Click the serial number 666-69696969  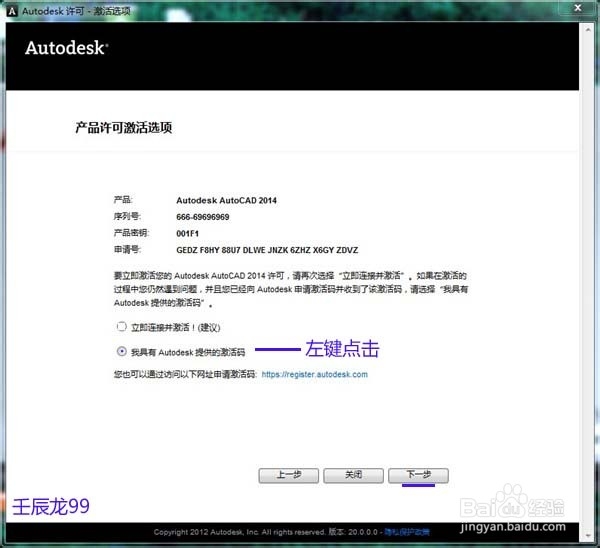(203, 217)
